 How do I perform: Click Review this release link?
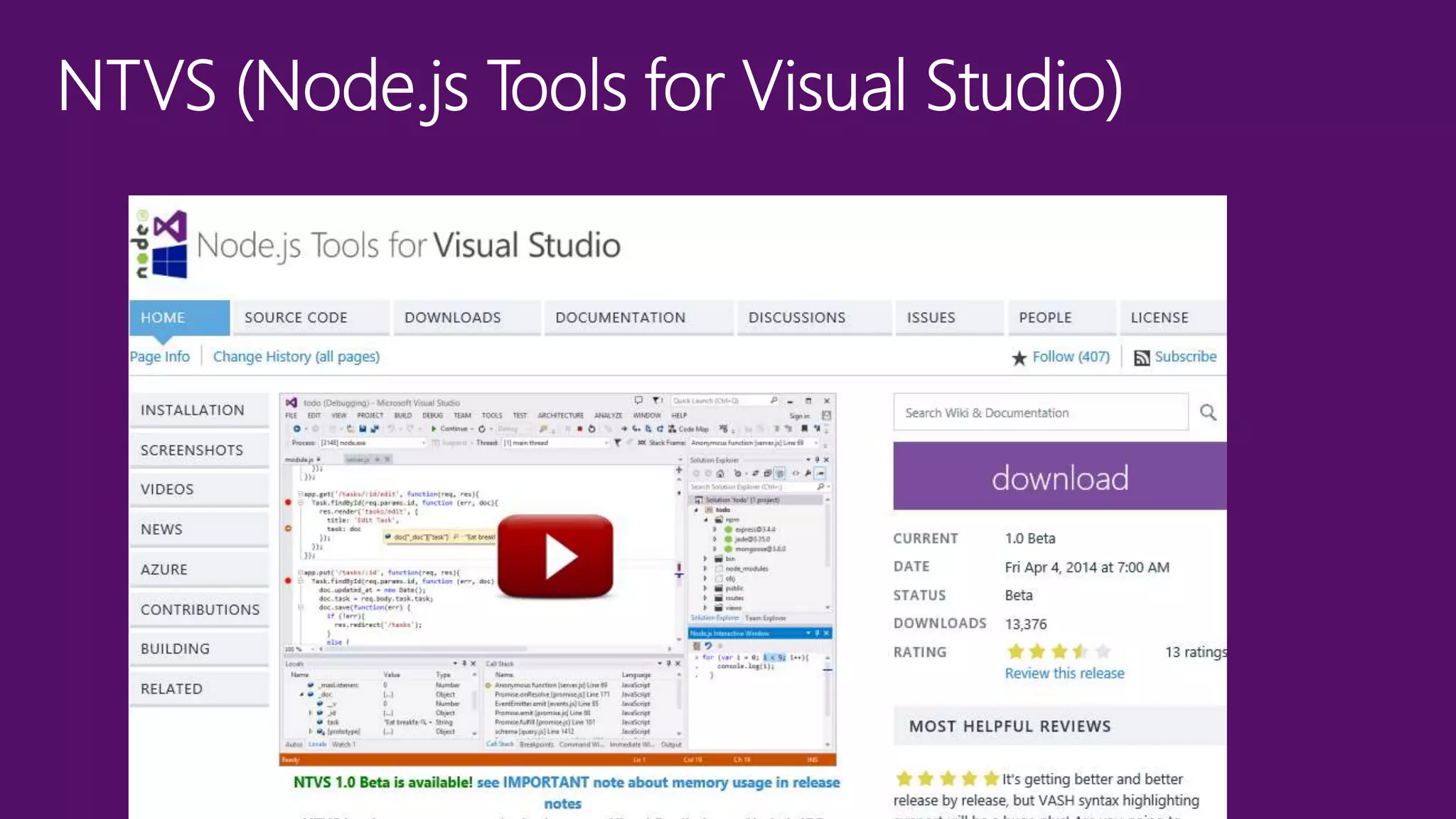pos(1064,673)
